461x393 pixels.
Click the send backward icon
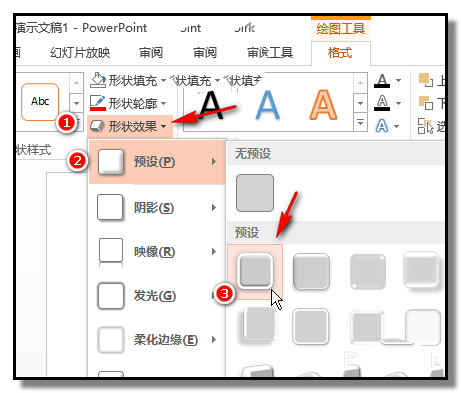pyautogui.click(x=426, y=103)
